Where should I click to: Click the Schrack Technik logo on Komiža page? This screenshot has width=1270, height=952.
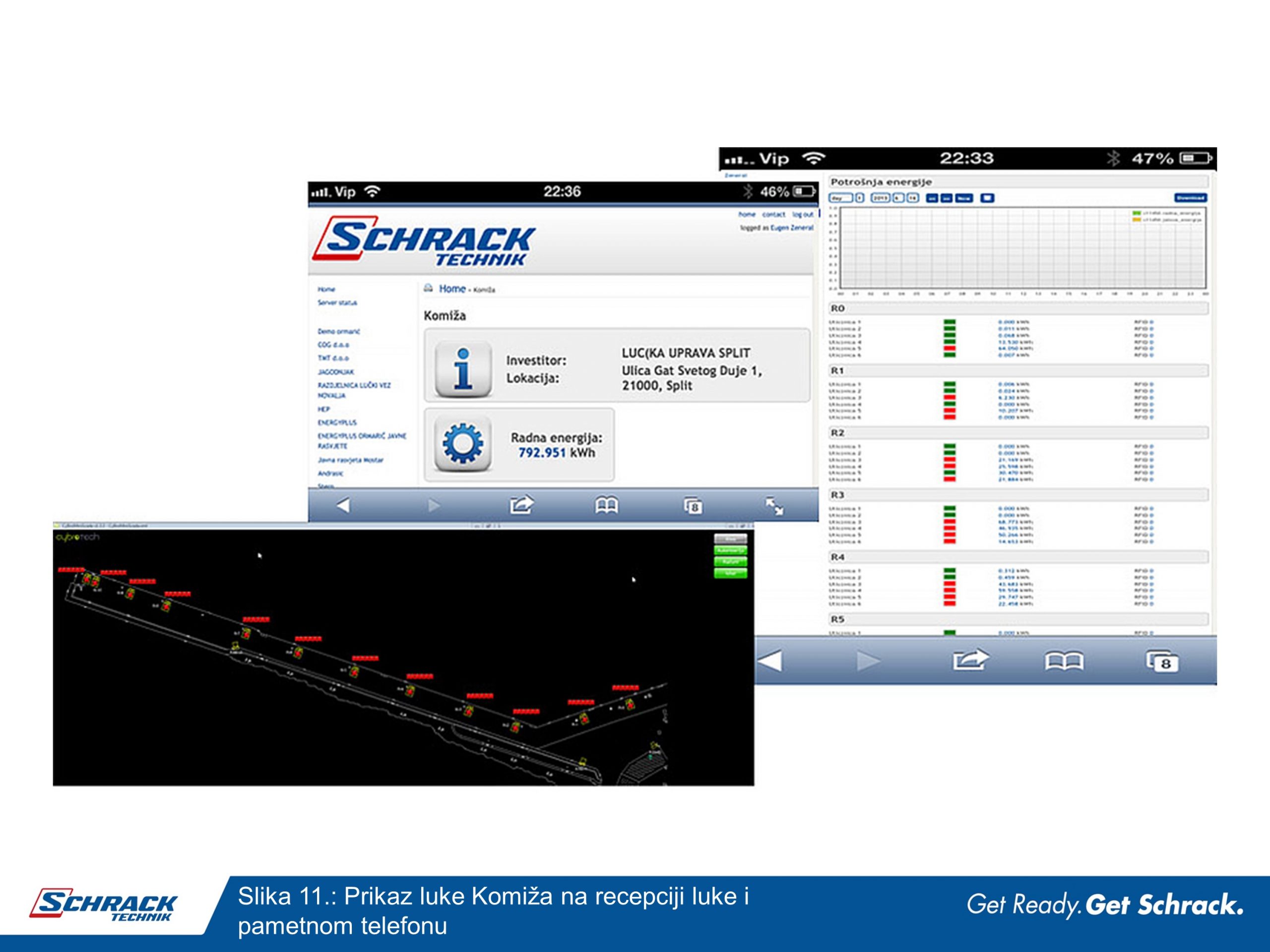(x=424, y=241)
